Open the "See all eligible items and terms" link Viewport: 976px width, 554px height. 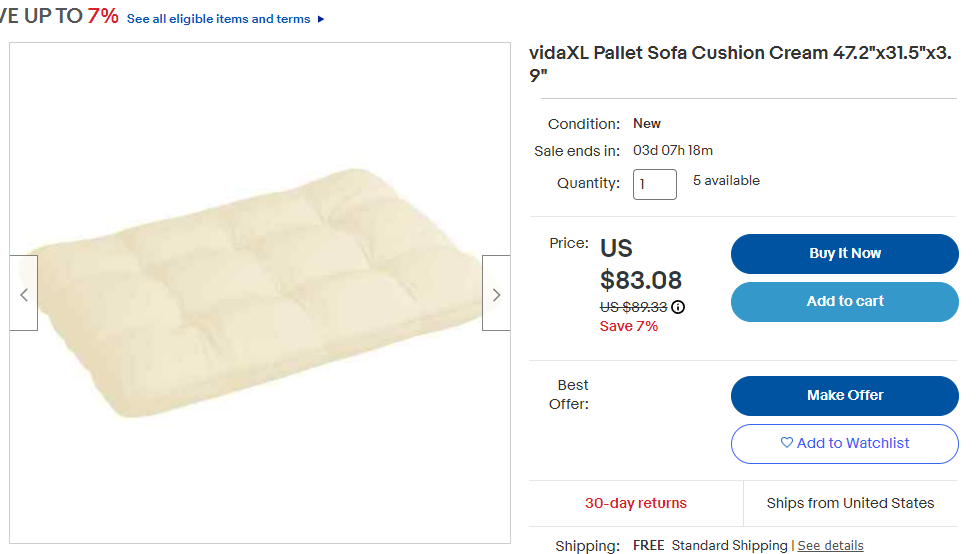[218, 19]
